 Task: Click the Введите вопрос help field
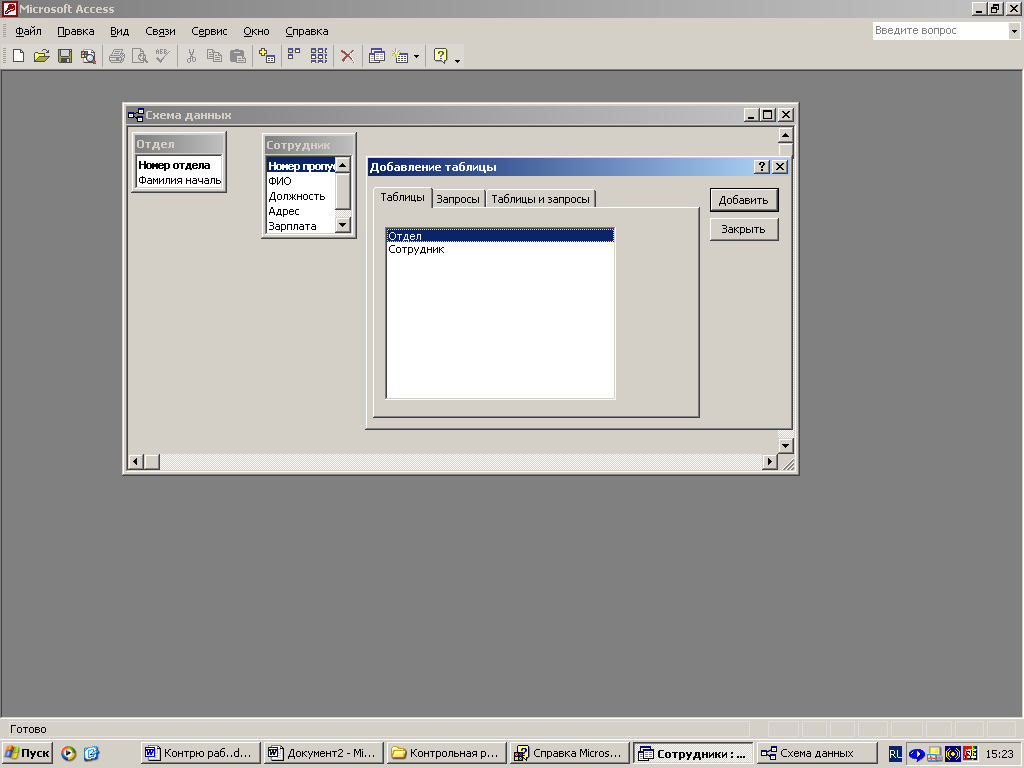(940, 31)
